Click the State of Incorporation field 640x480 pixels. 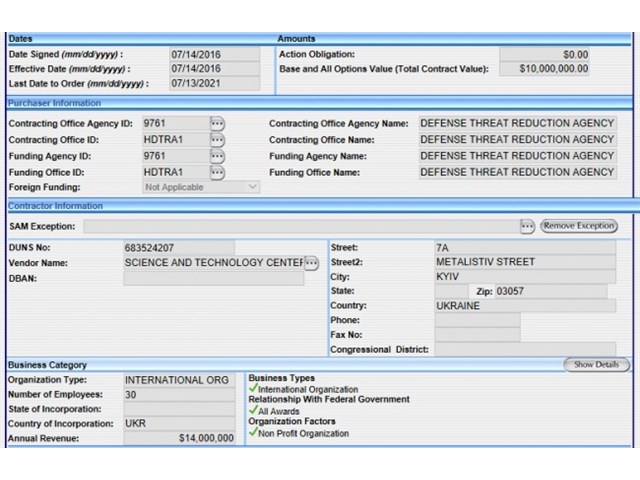[x=179, y=409]
